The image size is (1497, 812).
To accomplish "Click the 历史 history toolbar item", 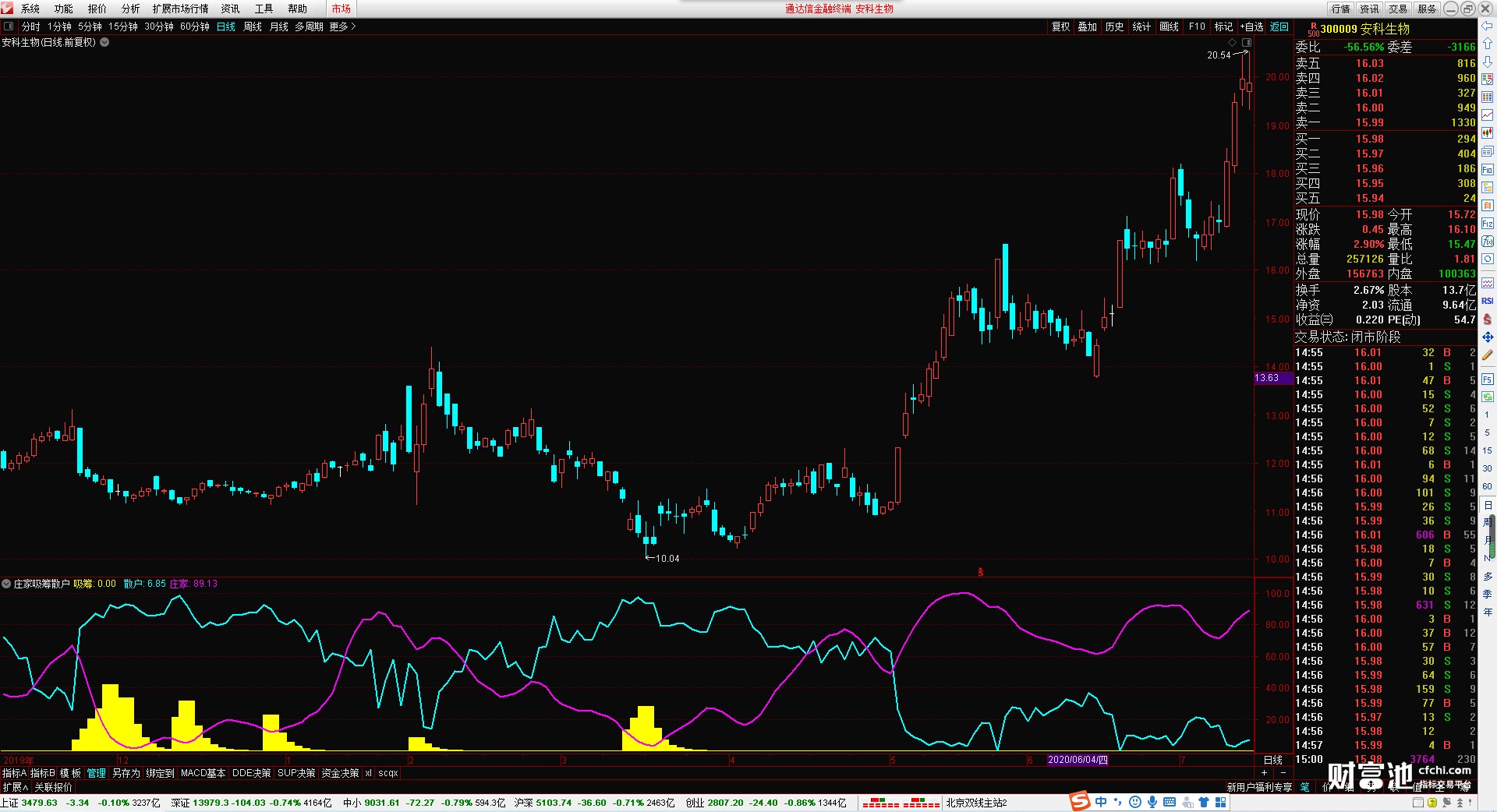I will coord(1115,26).
